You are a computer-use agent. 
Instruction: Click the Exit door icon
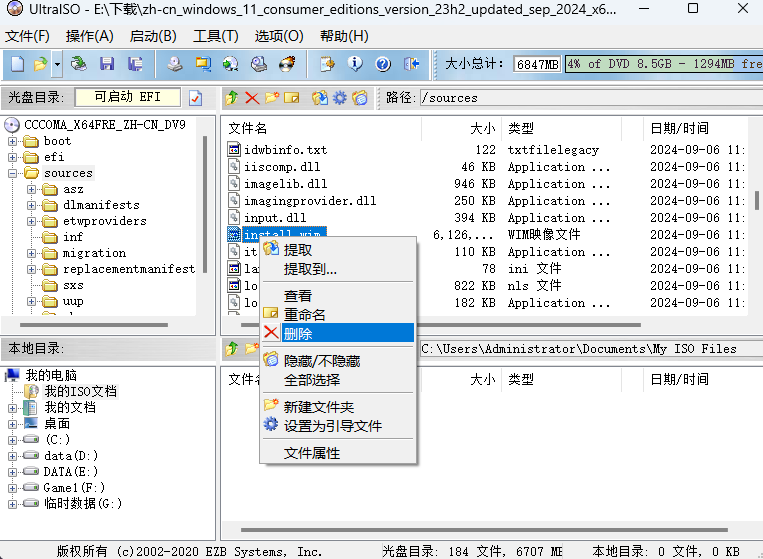411,64
